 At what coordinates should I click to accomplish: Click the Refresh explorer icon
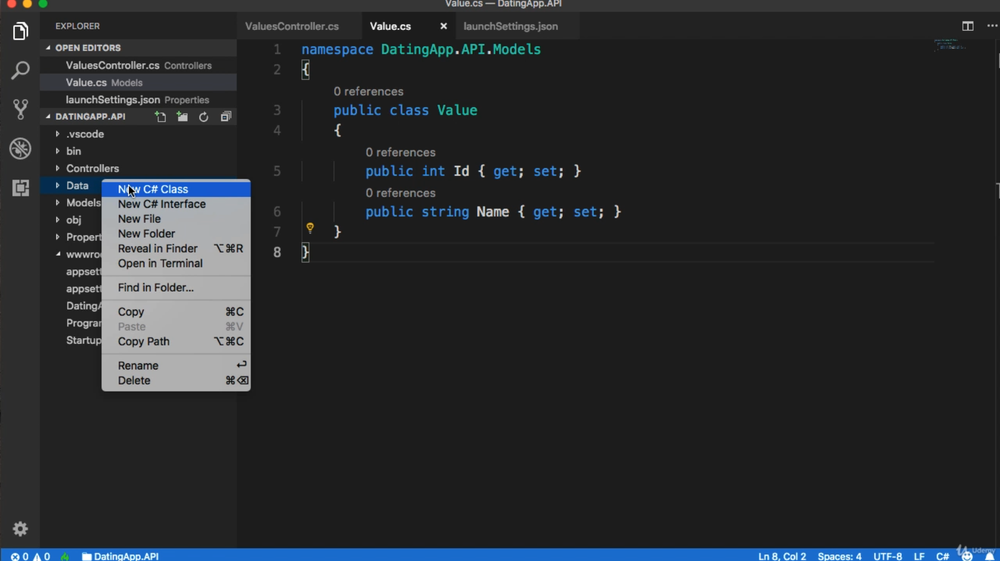203,117
